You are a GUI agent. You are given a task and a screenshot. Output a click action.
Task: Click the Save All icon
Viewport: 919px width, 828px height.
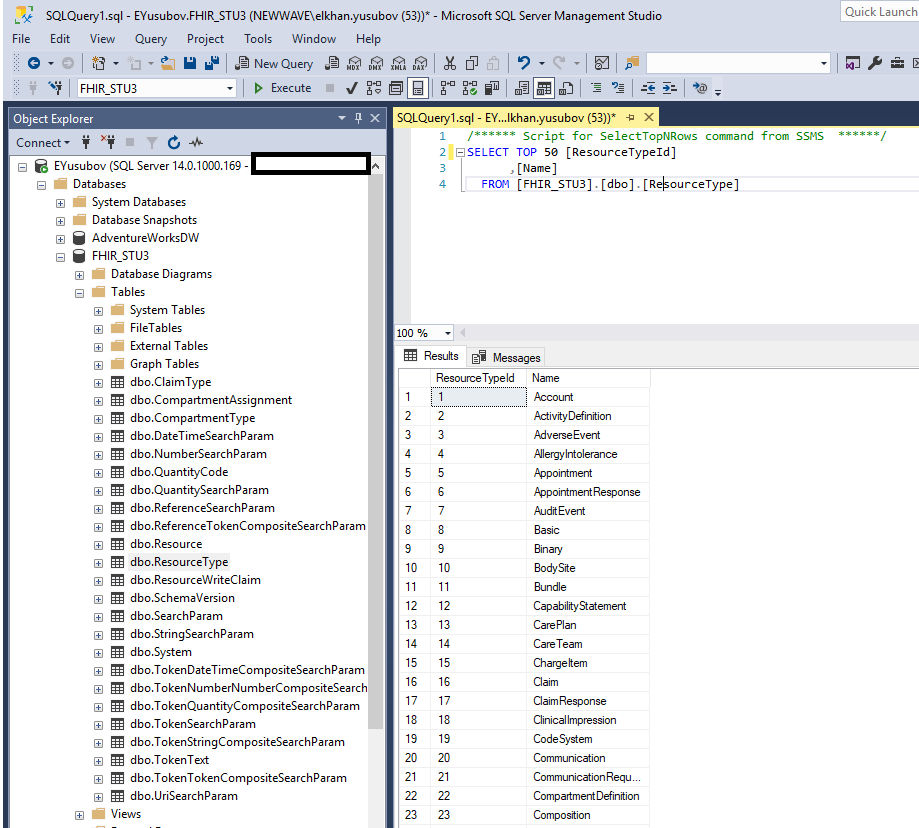[211, 63]
